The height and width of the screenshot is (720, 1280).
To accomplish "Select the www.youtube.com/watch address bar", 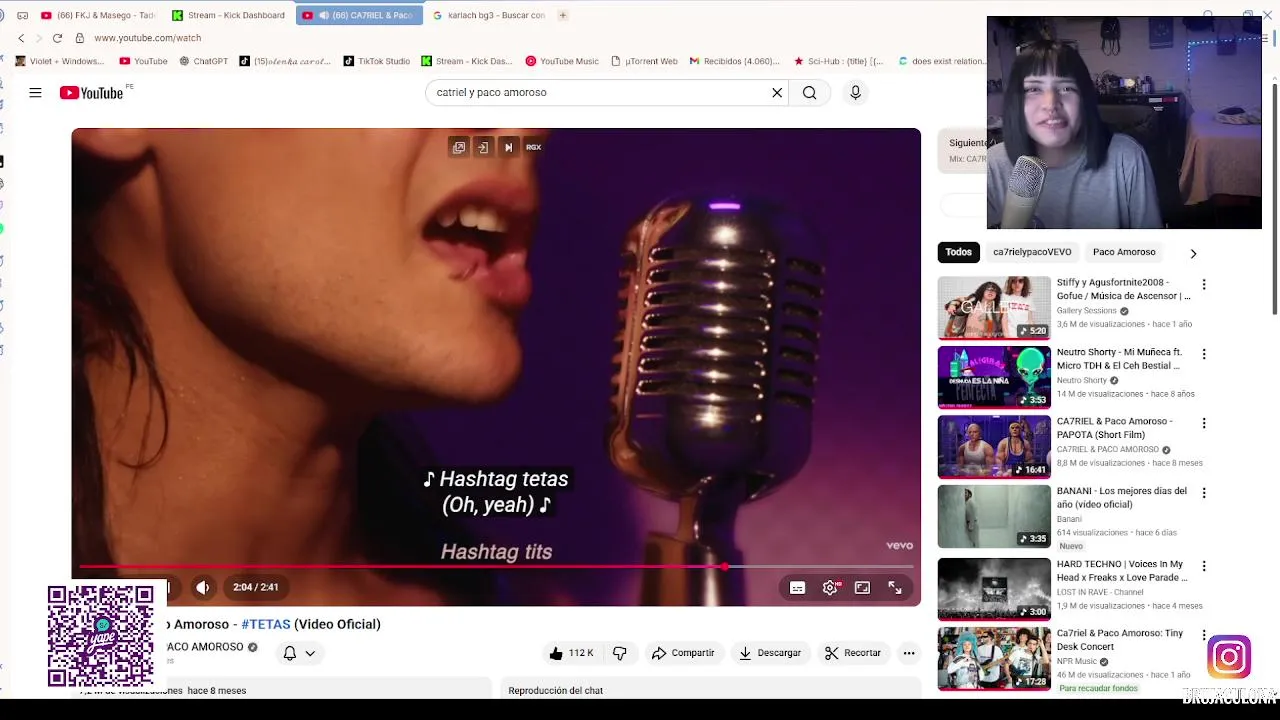I will pos(147,38).
